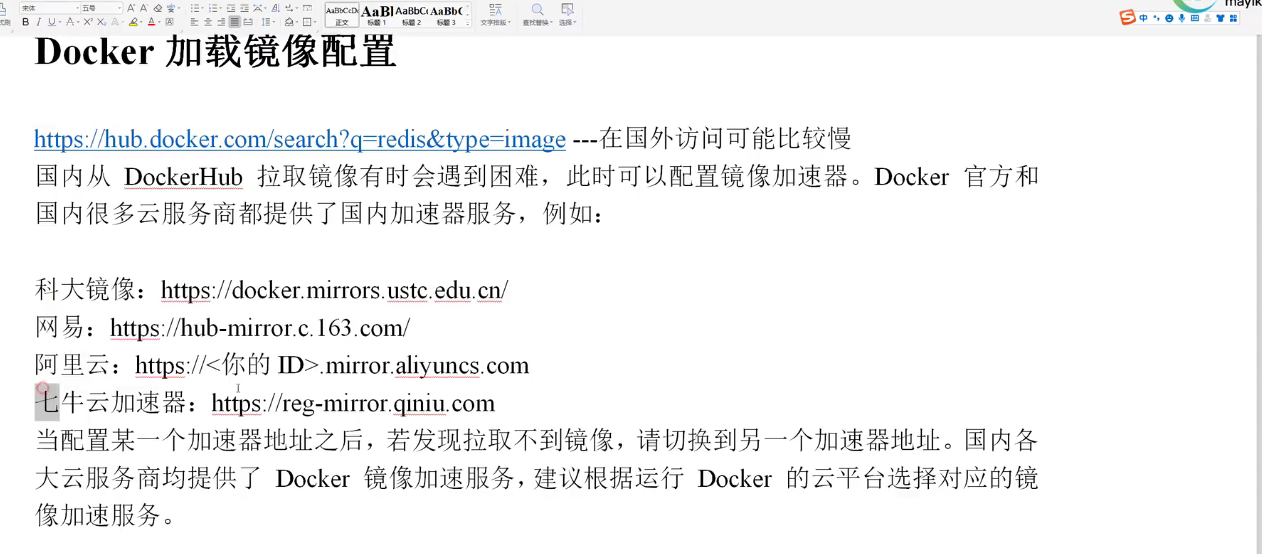Viewport: 1262px width, 554px height.
Task: Click the Sogou input method logo
Action: [1128, 17]
